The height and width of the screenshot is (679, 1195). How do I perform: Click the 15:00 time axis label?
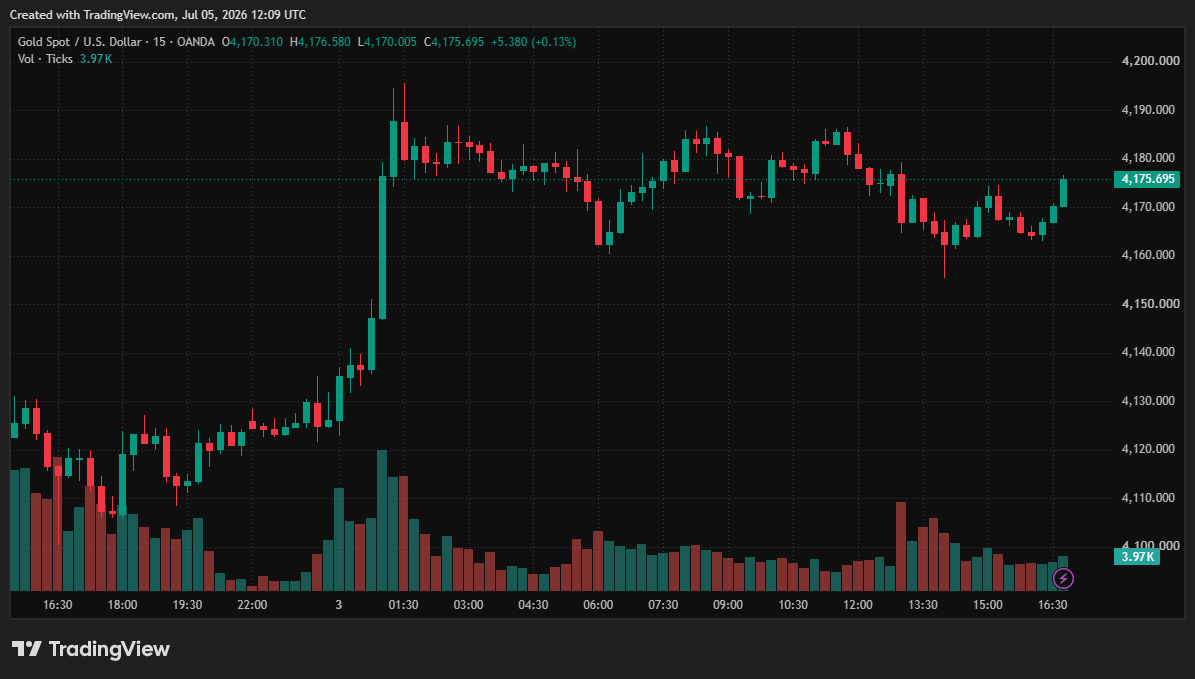(x=988, y=605)
